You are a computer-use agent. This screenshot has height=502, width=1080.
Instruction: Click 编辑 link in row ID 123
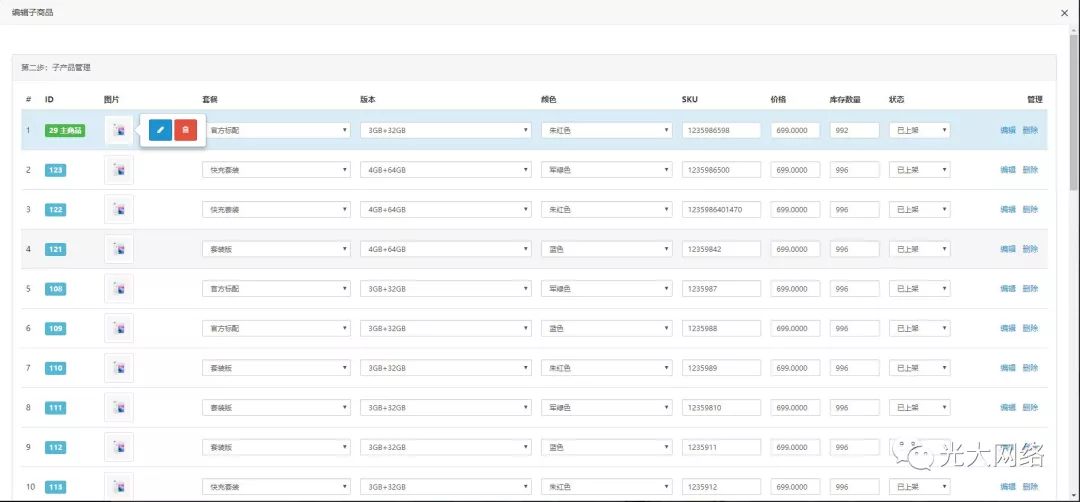click(1008, 169)
